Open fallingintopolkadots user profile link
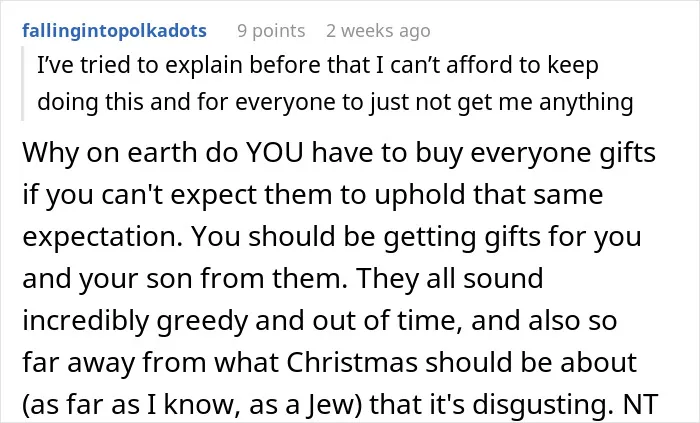 114,31
